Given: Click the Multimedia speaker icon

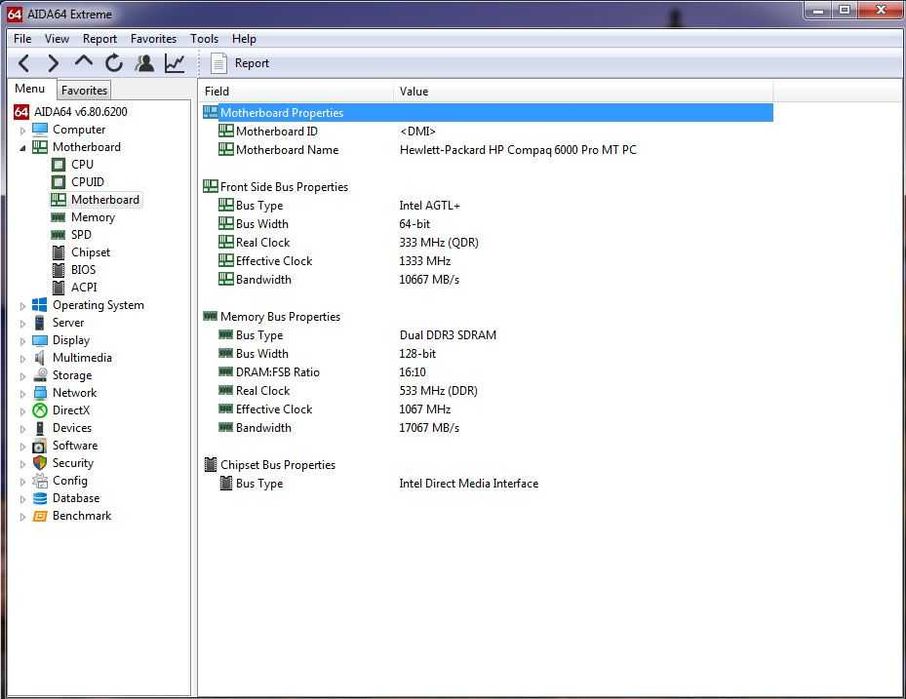Looking at the screenshot, I should (40, 358).
